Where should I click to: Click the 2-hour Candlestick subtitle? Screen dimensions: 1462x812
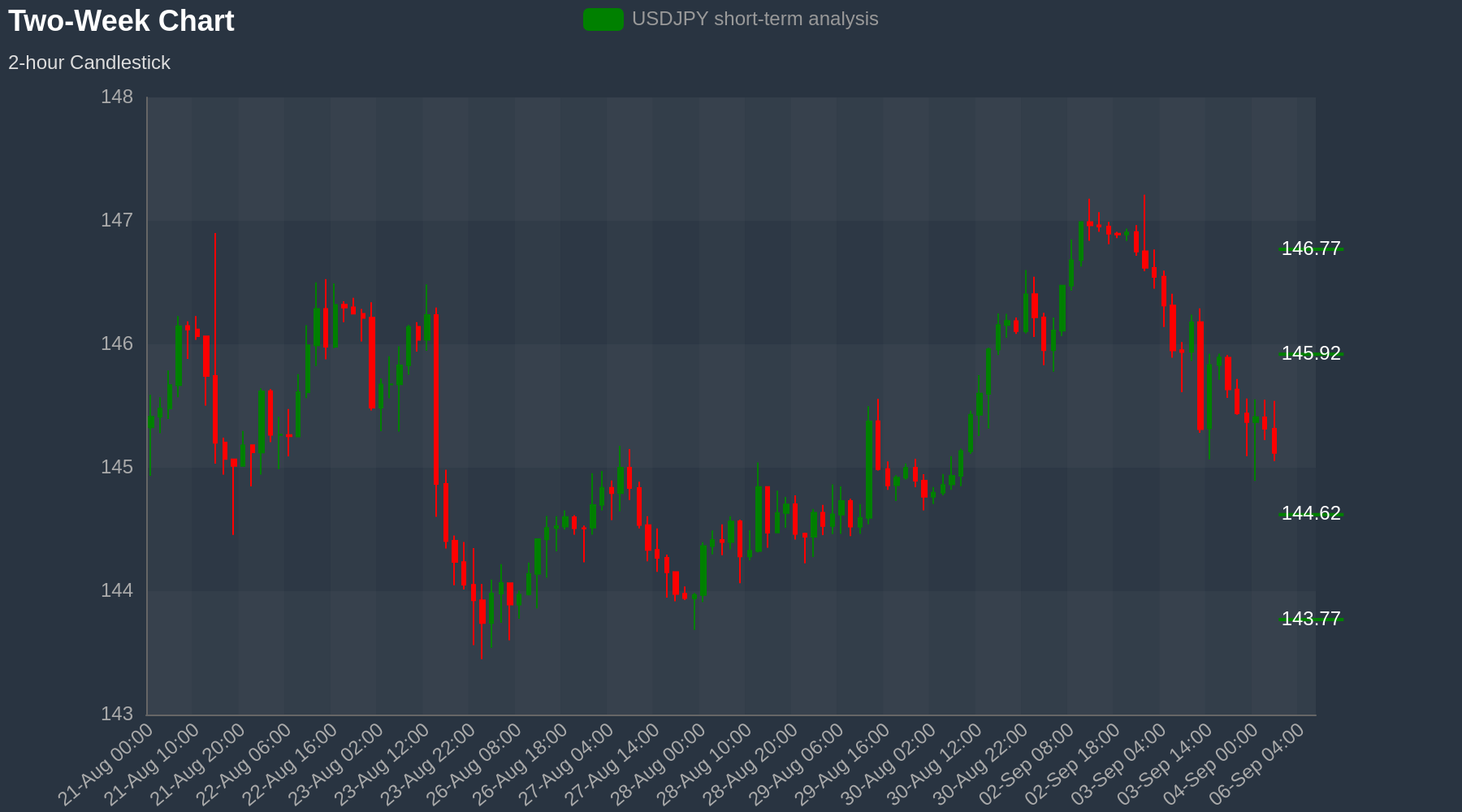point(89,63)
